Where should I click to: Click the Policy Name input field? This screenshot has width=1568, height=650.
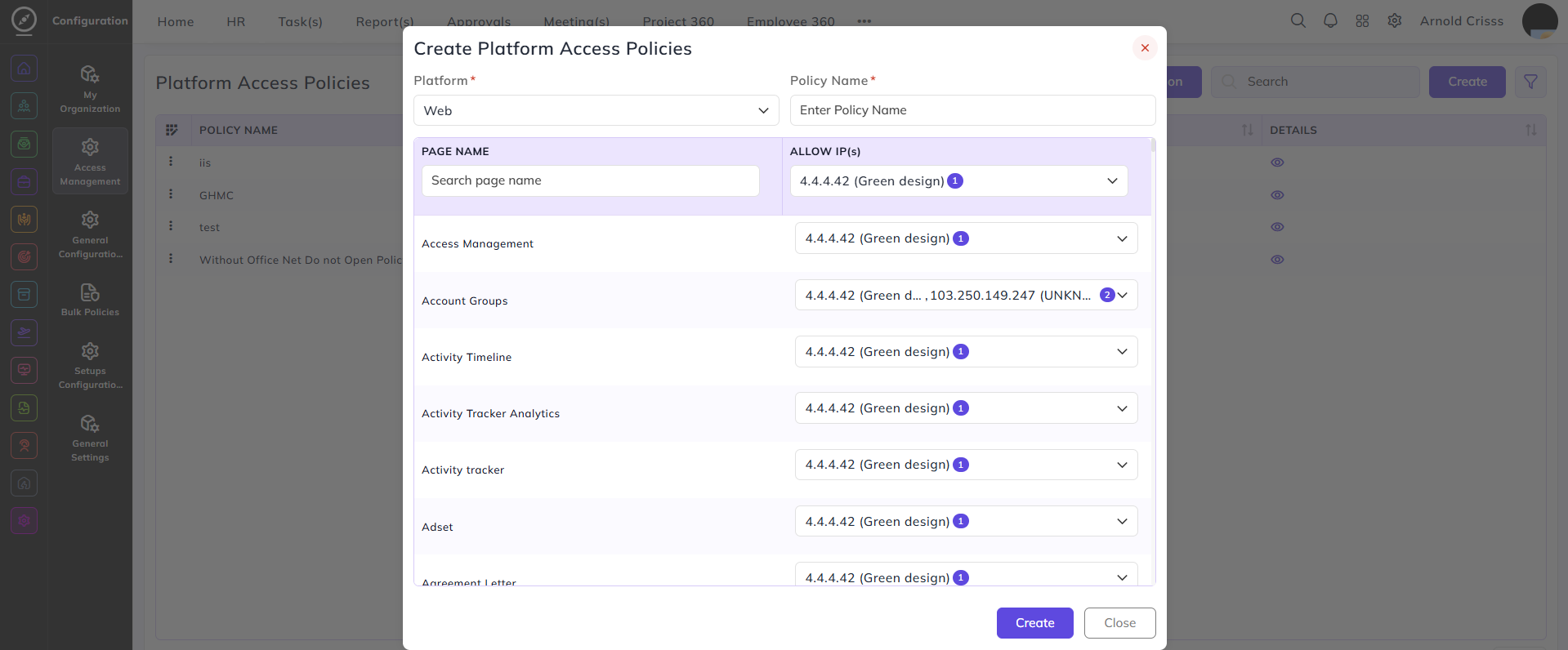[972, 110]
